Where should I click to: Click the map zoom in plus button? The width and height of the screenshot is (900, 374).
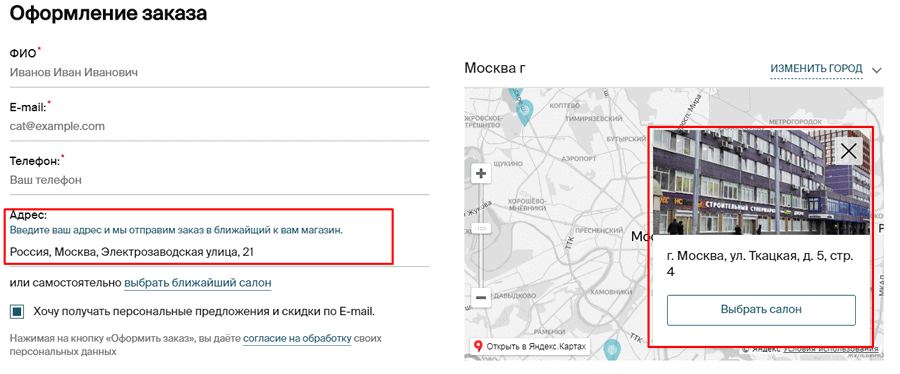pos(481,173)
